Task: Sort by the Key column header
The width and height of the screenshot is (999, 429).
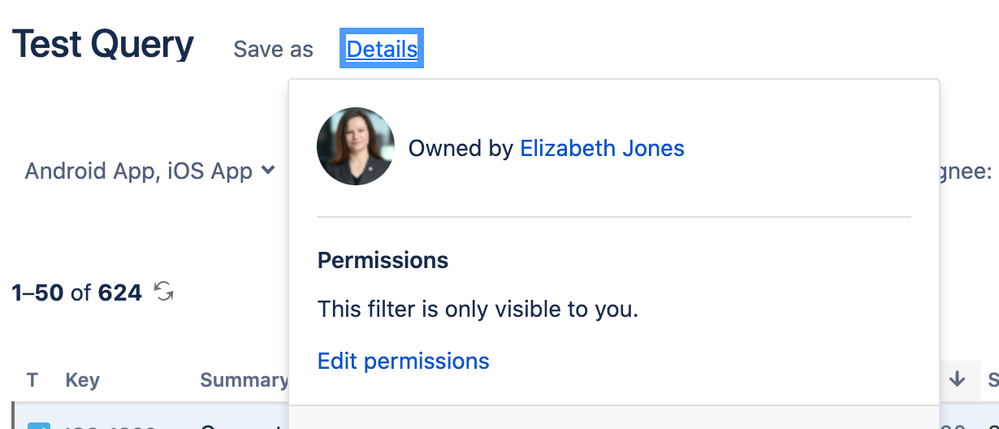Action: click(x=82, y=380)
